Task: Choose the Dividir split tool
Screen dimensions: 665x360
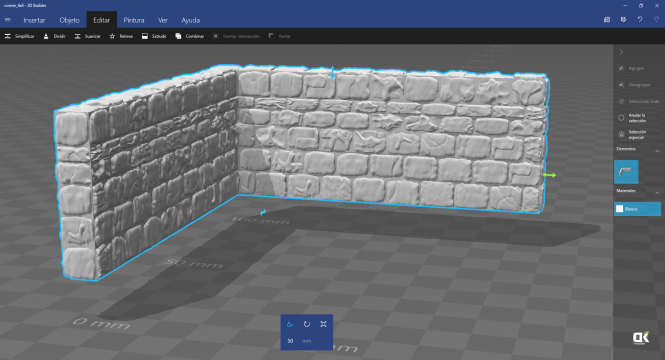Action: [x=55, y=36]
